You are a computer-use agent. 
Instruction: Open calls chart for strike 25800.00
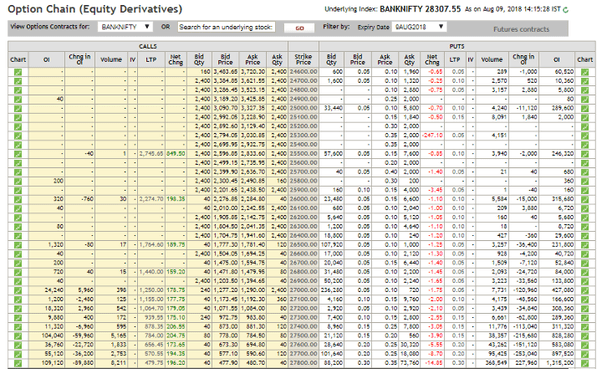pos(18,181)
